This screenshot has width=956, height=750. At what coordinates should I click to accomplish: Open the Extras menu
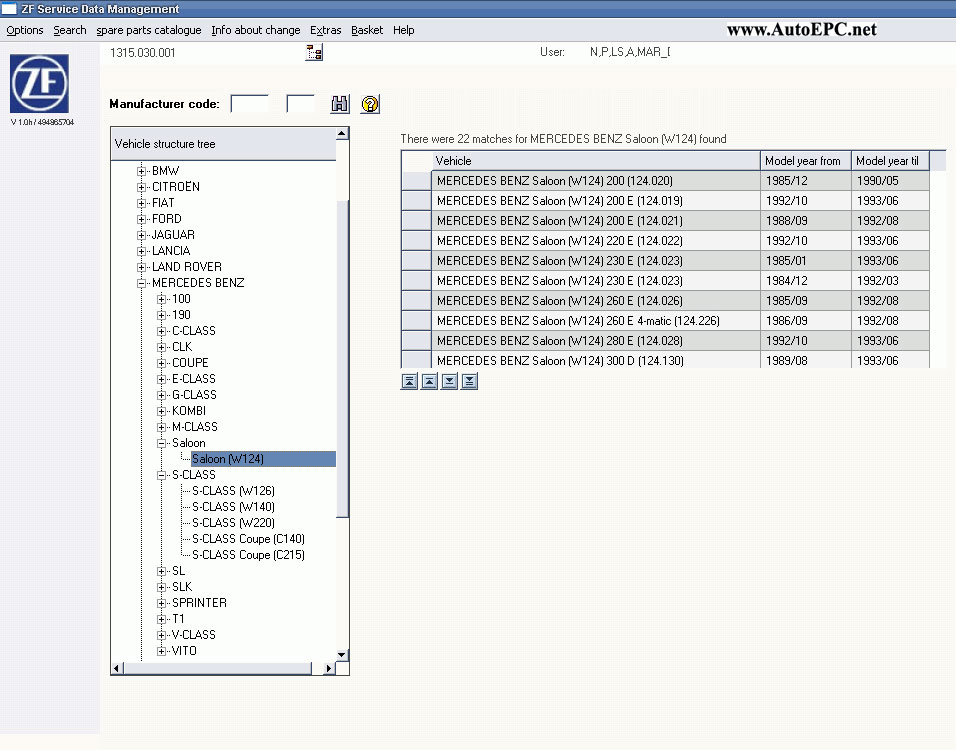[x=325, y=30]
